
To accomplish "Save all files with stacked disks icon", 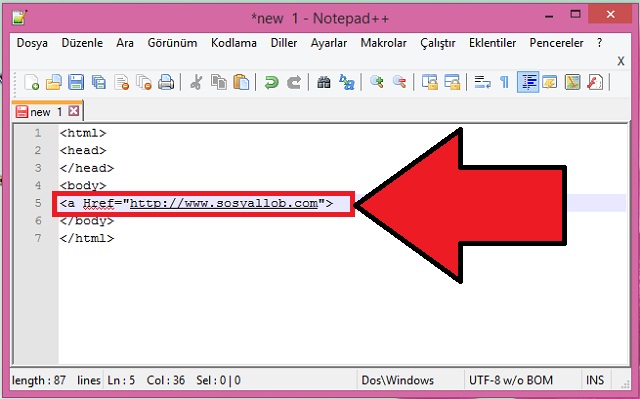I will pyautogui.click(x=98, y=82).
